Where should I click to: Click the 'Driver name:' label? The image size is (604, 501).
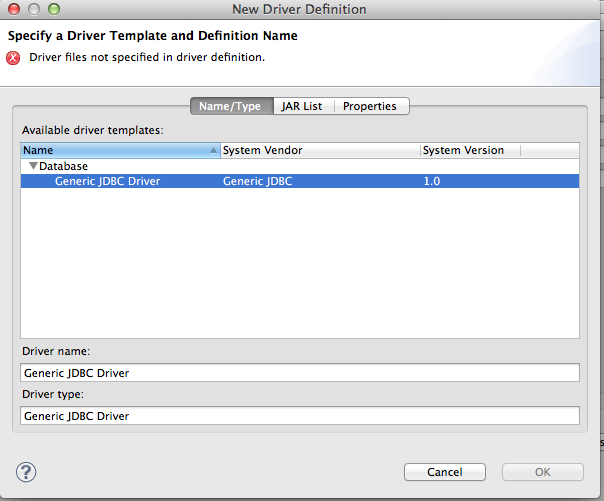pos(56,351)
